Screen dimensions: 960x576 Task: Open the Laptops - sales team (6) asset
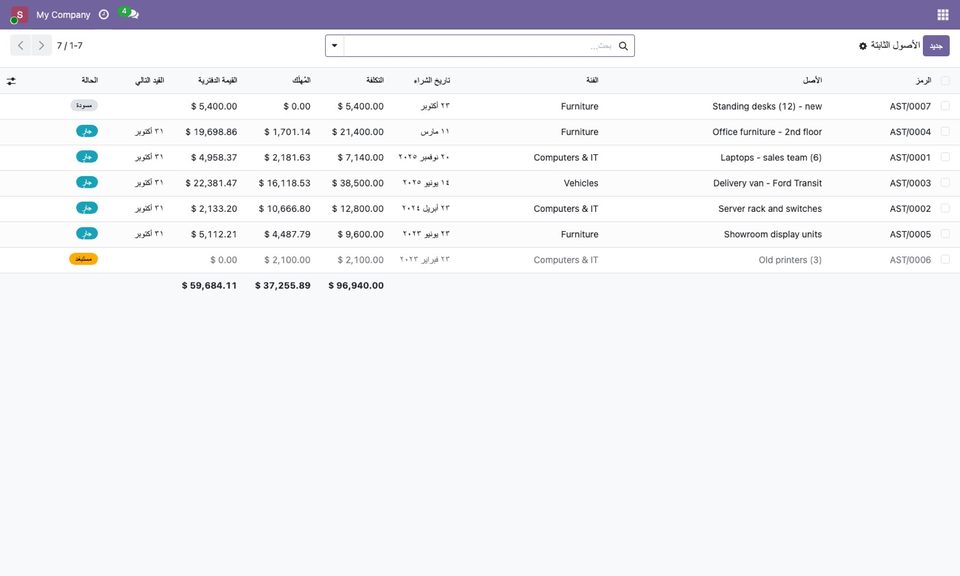[x=771, y=157]
